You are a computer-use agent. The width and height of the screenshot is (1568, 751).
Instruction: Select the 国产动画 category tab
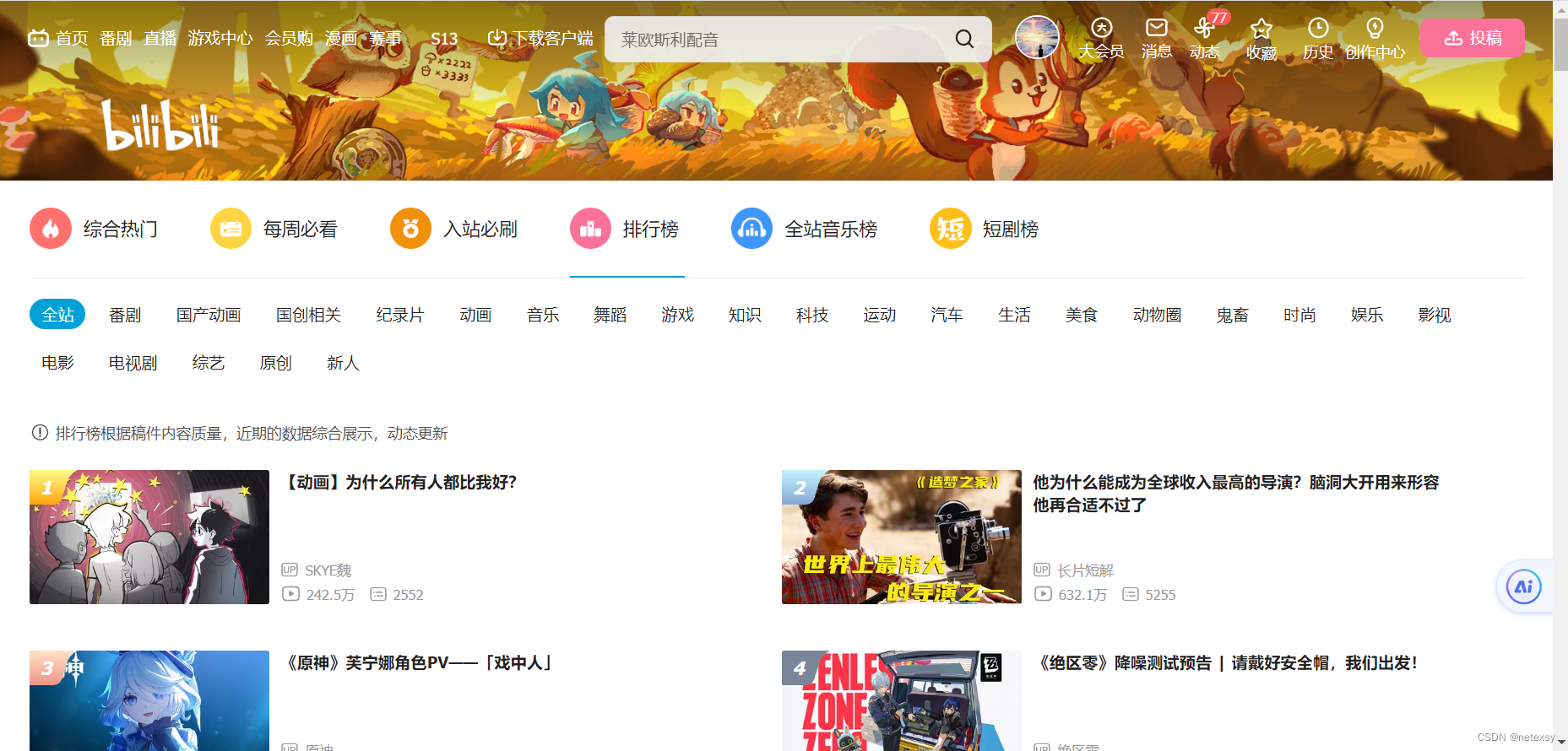click(209, 315)
